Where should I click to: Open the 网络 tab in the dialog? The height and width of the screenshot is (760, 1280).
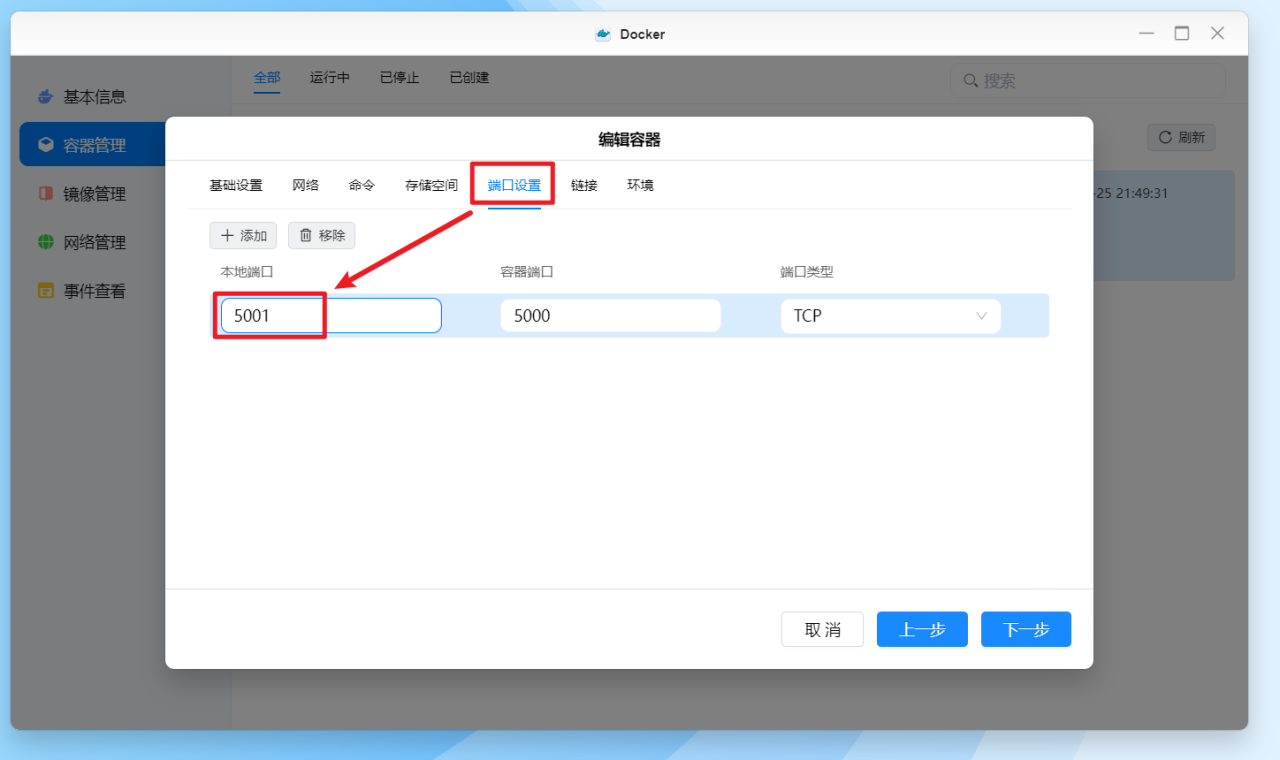point(305,184)
